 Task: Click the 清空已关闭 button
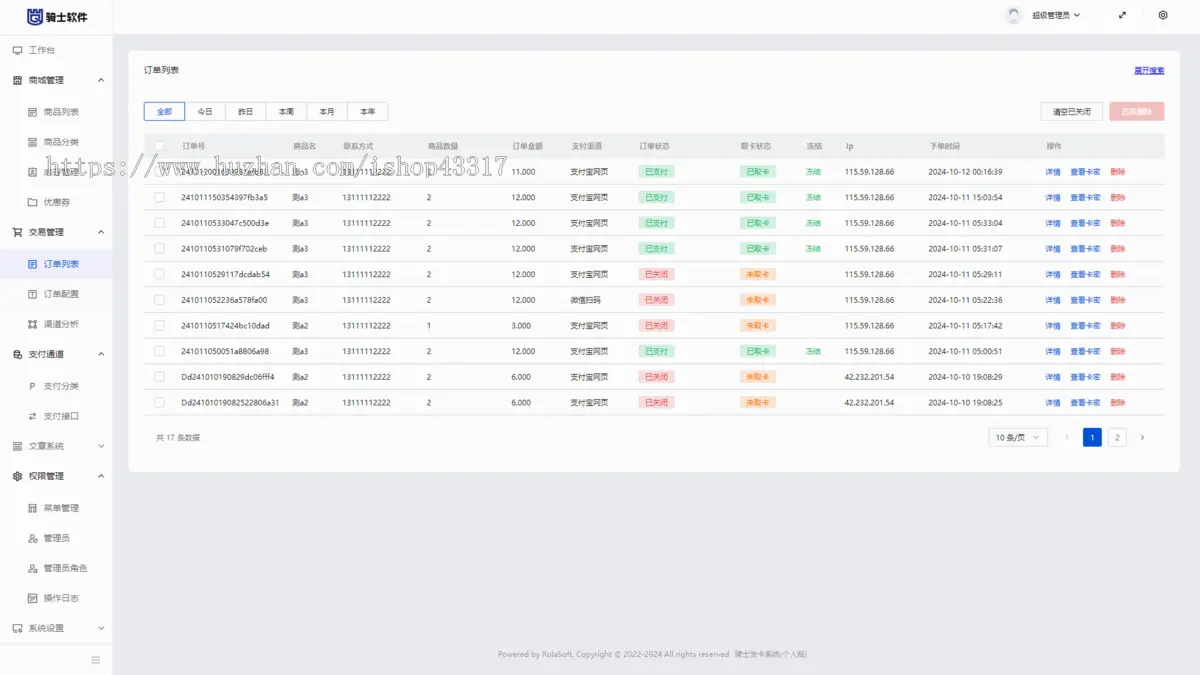click(x=1072, y=112)
